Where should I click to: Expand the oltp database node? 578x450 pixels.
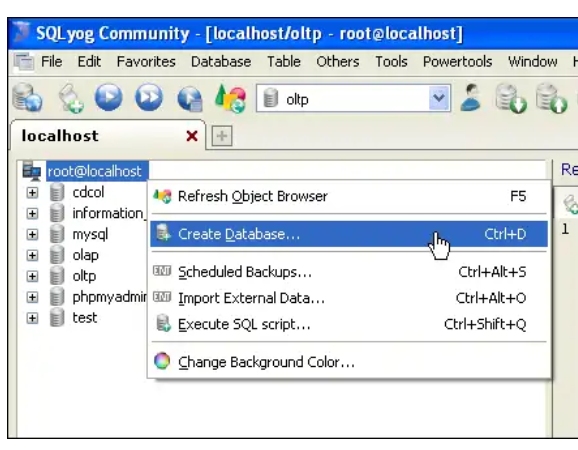point(32,276)
